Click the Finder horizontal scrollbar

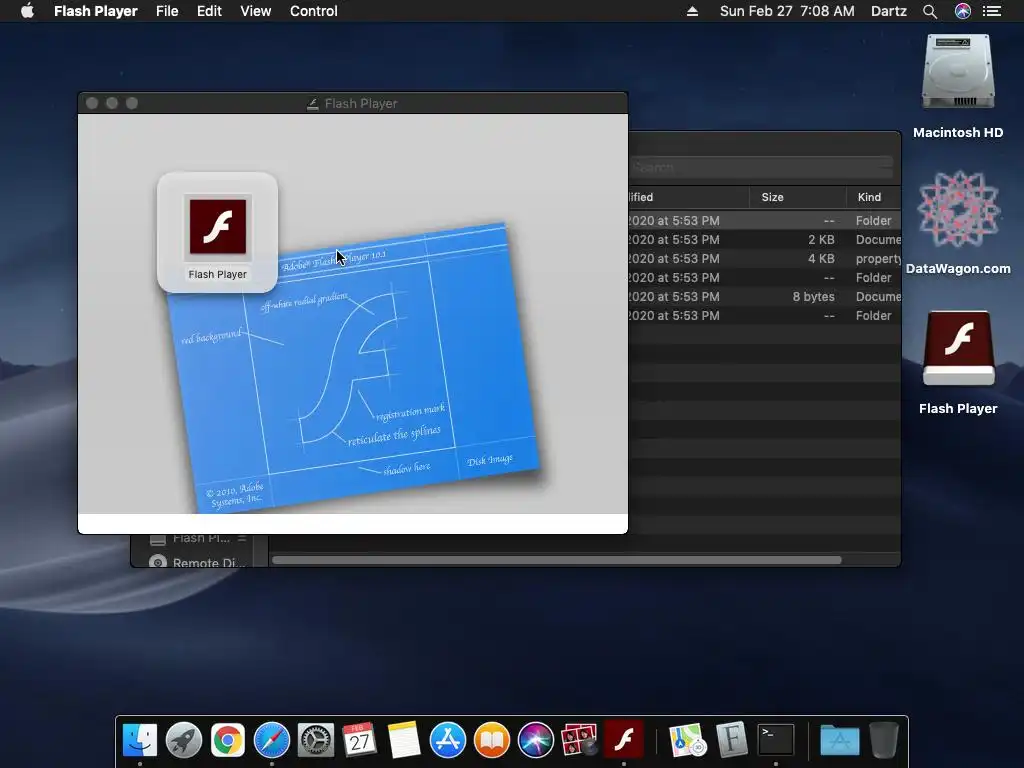(x=556, y=560)
